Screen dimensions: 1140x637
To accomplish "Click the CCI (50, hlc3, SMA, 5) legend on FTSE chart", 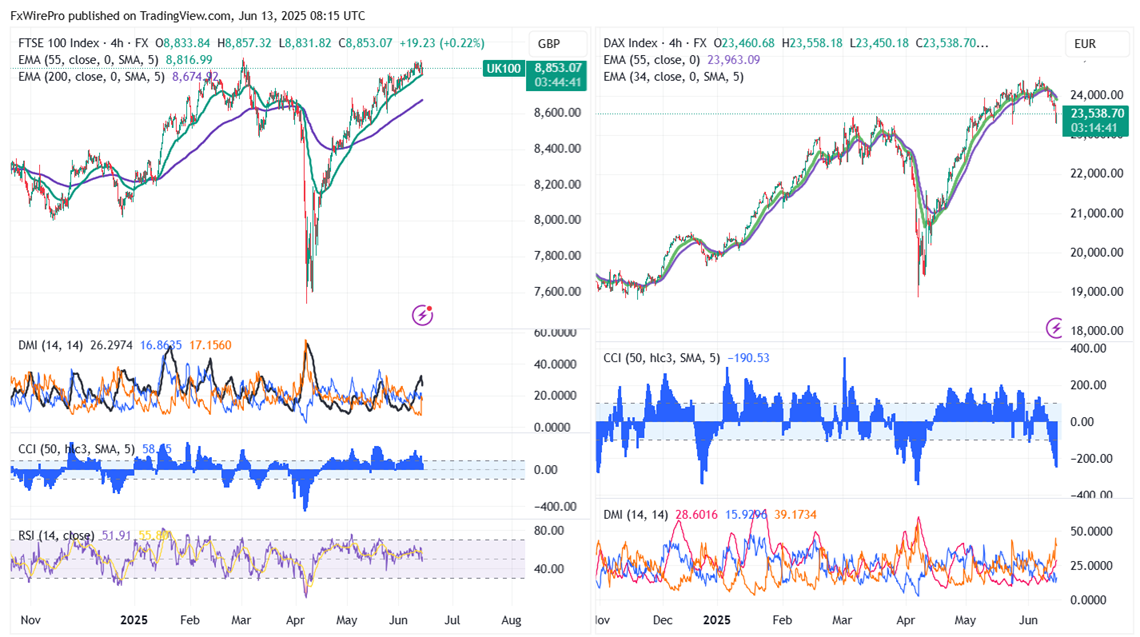I will pyautogui.click(x=76, y=449).
